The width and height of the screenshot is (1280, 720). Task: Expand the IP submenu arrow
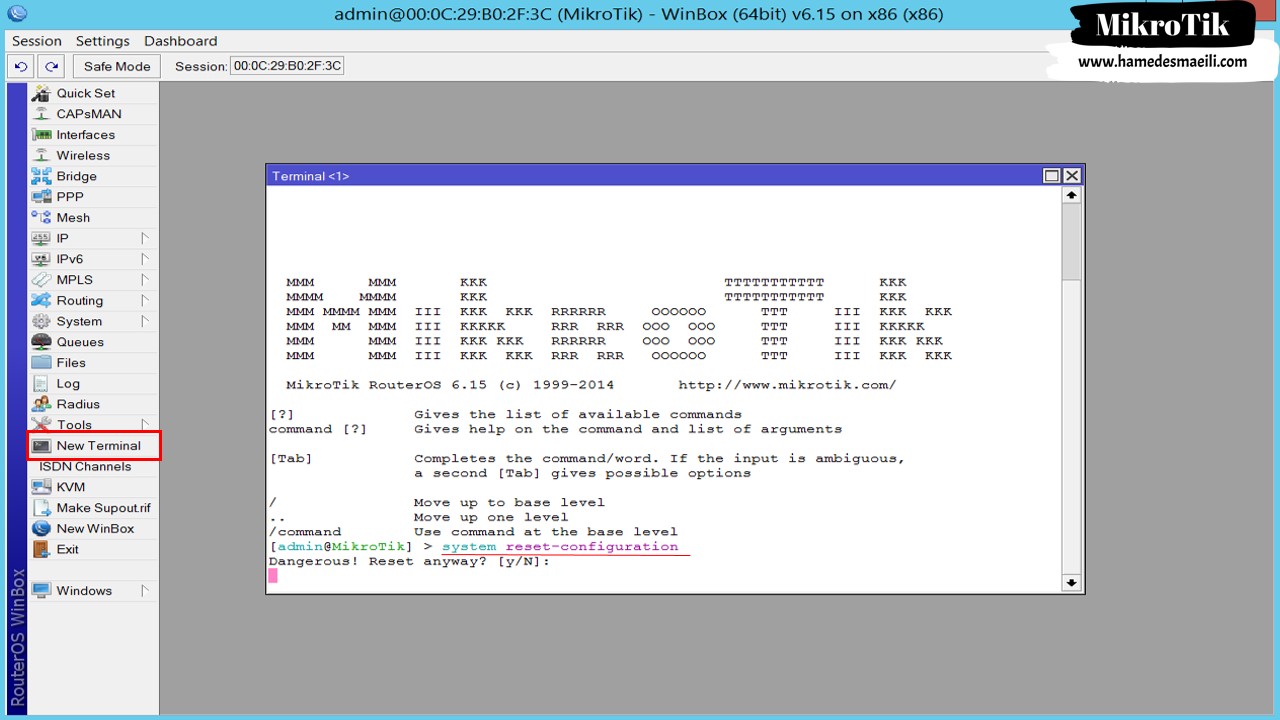point(144,238)
